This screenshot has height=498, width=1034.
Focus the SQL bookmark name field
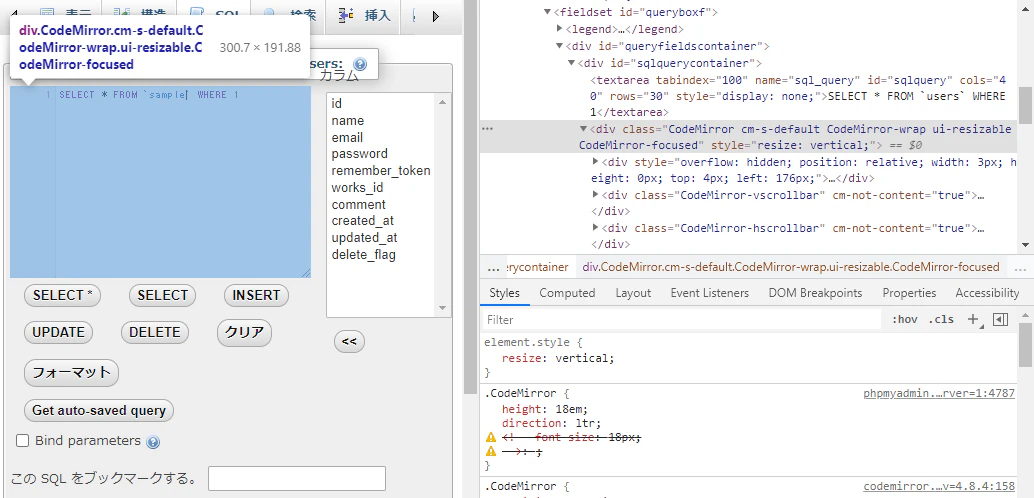click(297, 478)
